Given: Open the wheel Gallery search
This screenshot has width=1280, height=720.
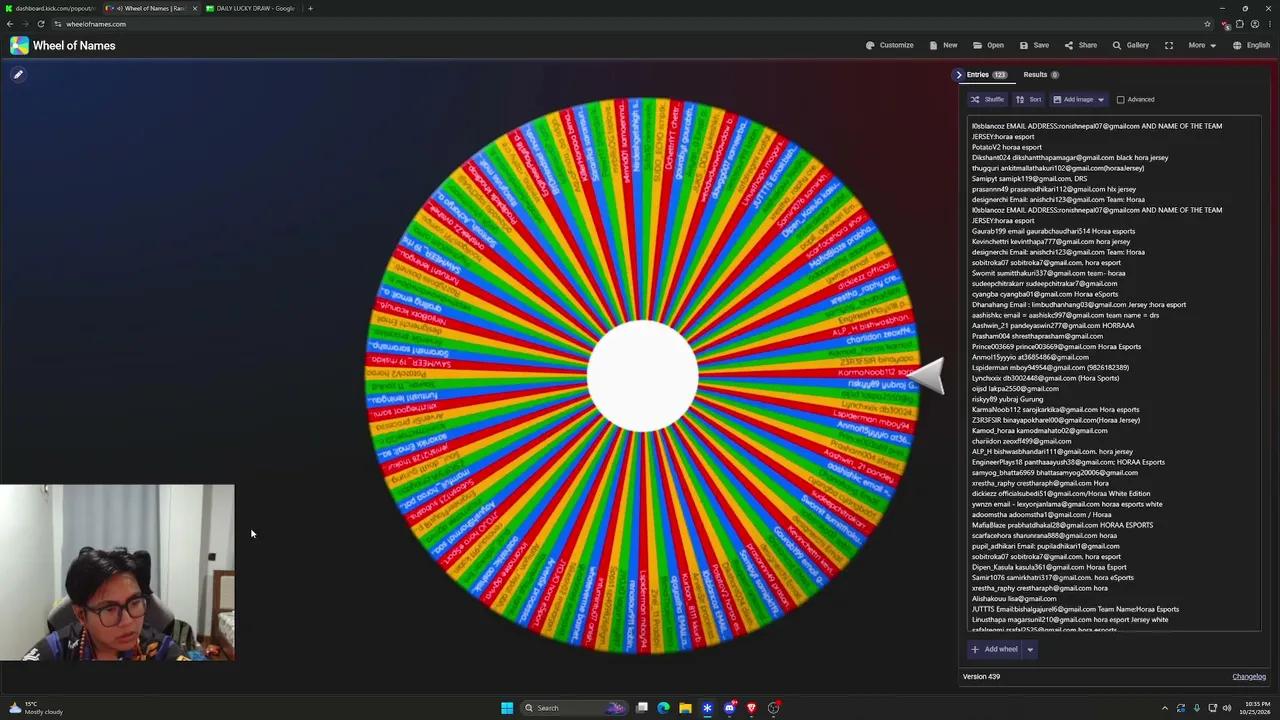Looking at the screenshot, I should tap(1131, 45).
